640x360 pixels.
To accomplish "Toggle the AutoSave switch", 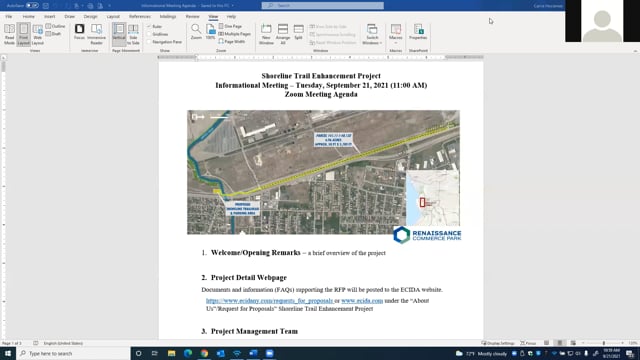I will (x=32, y=6).
